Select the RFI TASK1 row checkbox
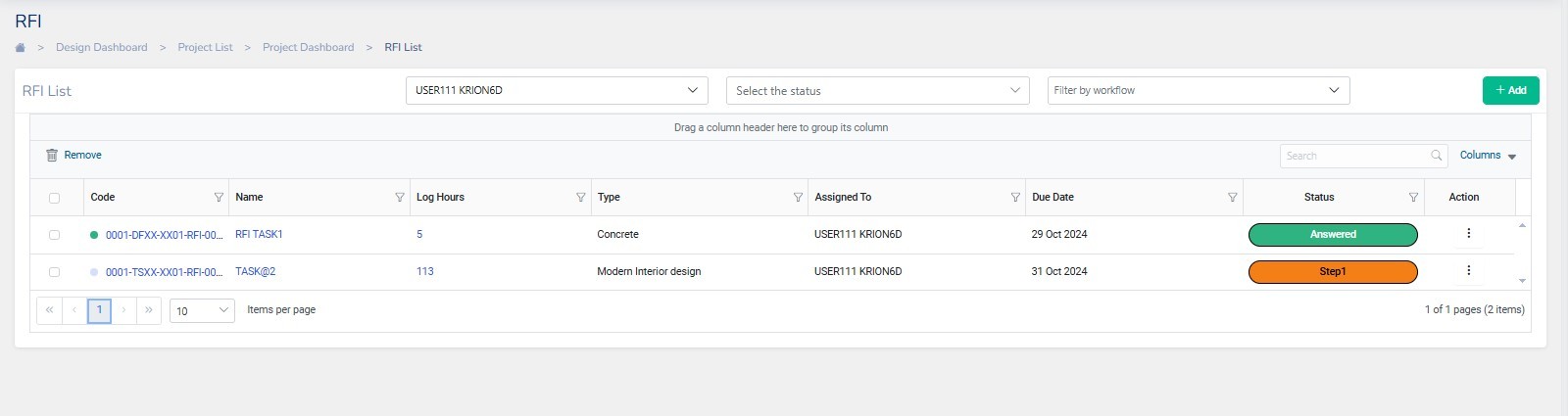The width and height of the screenshot is (1568, 416). pos(54,235)
